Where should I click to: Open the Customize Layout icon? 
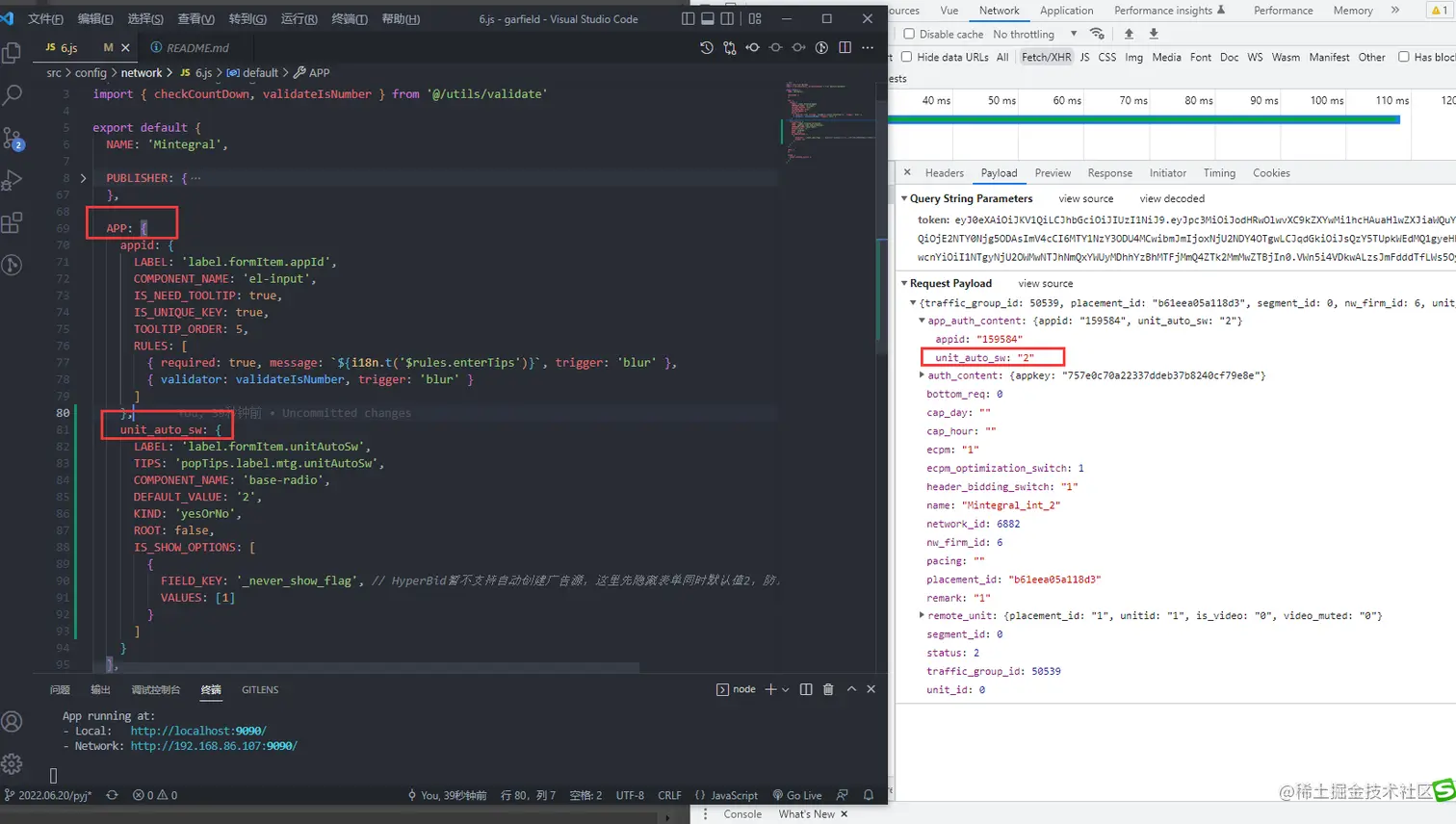coord(755,18)
